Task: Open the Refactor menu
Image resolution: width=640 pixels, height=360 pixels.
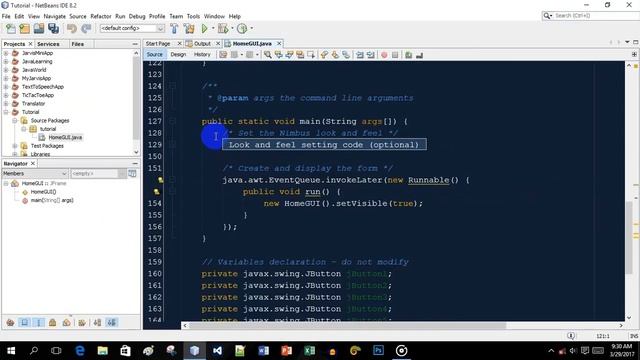Action: (x=101, y=16)
